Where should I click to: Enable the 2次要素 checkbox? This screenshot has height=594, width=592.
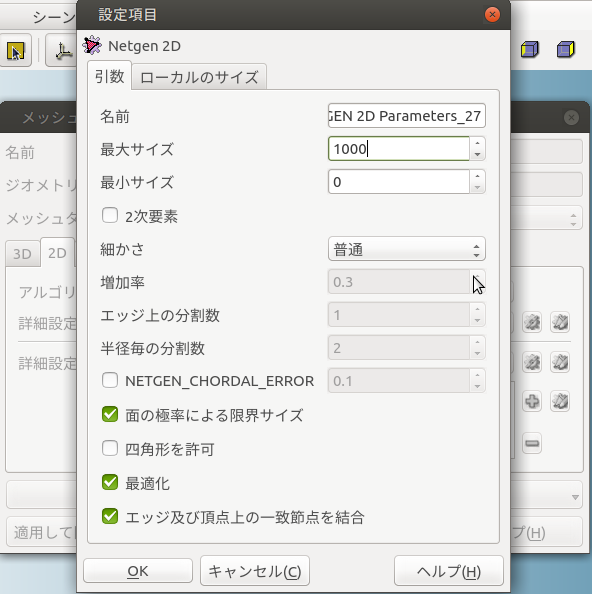point(110,216)
